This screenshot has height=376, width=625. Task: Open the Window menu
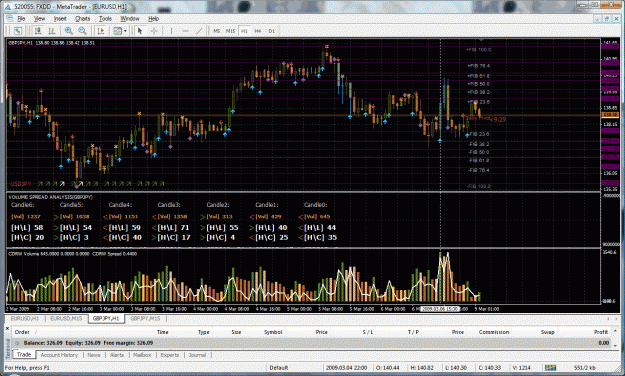(130, 19)
